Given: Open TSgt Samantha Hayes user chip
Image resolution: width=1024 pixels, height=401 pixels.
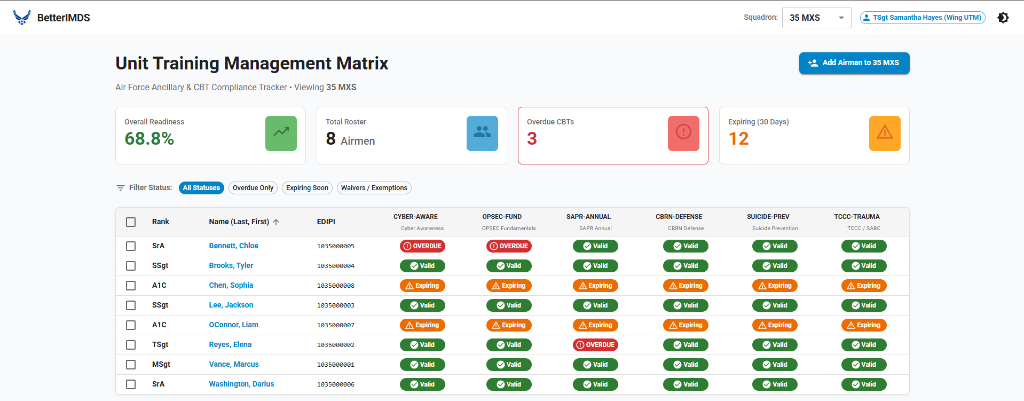Looking at the screenshot, I should click(923, 18).
